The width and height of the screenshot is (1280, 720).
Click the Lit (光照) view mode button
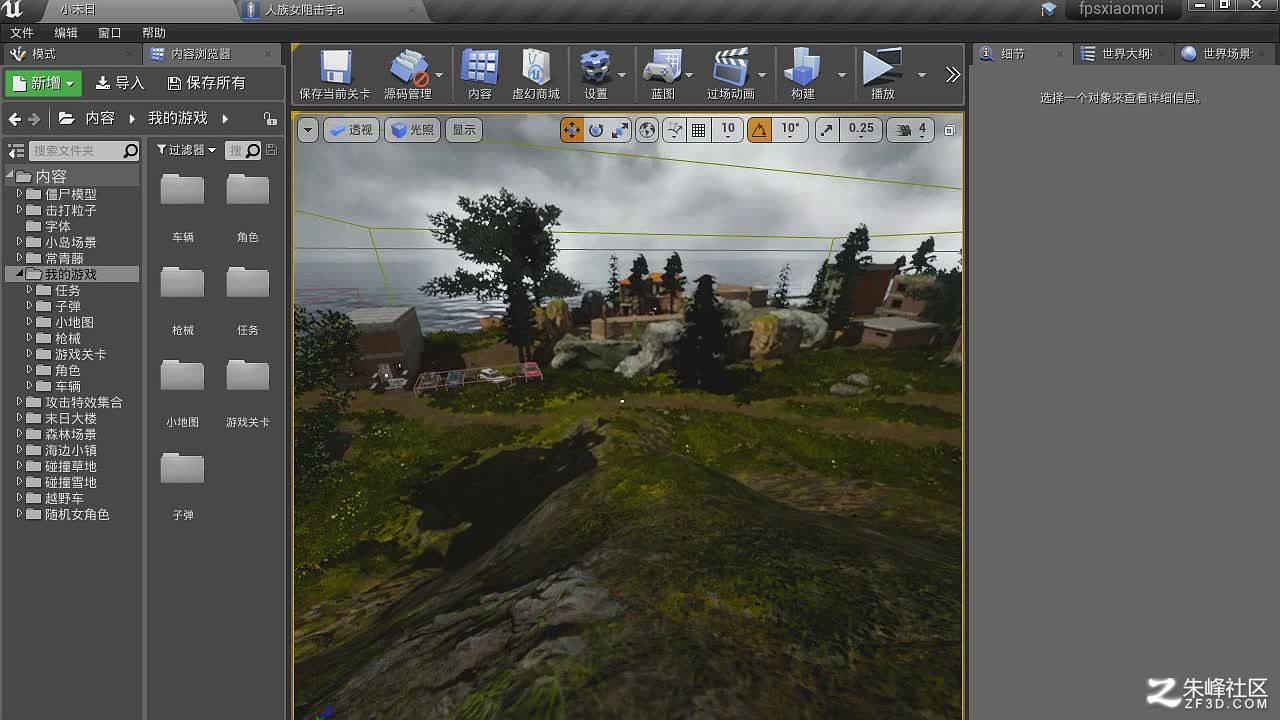click(x=413, y=130)
